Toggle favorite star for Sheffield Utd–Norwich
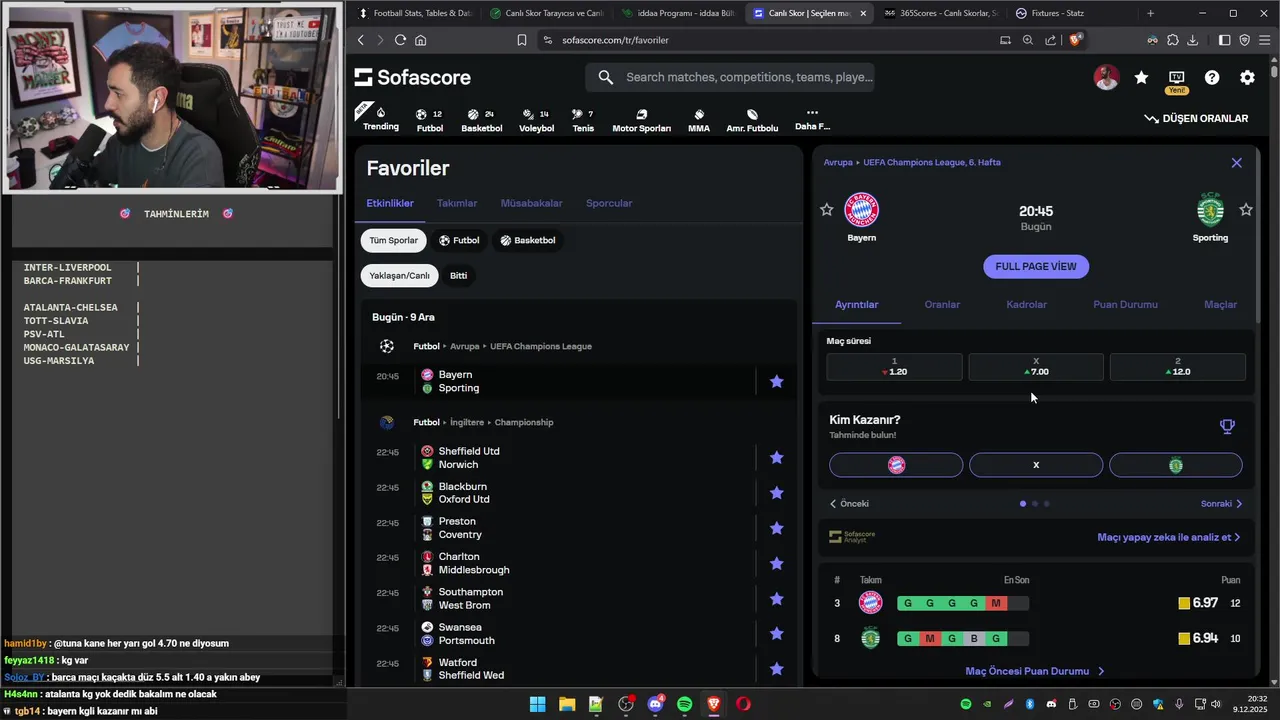1280x720 pixels. tap(776, 458)
